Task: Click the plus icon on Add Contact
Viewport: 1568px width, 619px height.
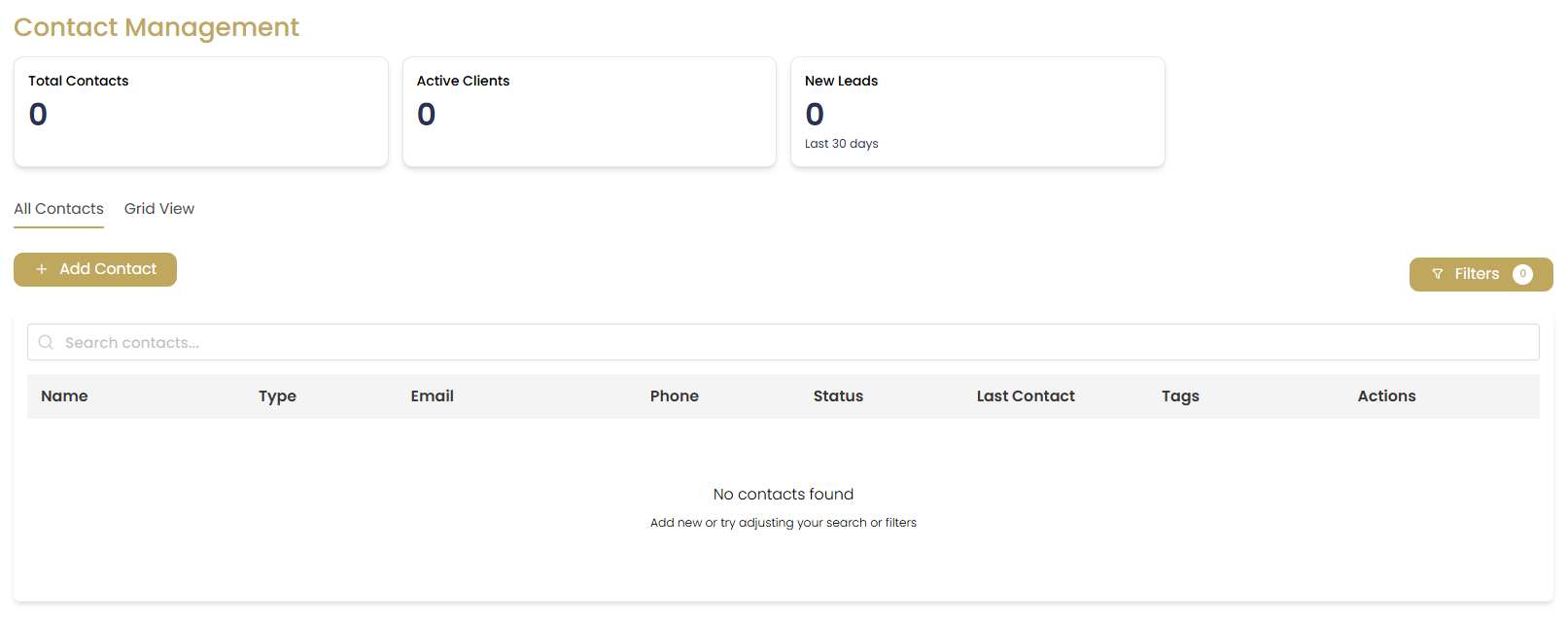Action: pos(41,269)
